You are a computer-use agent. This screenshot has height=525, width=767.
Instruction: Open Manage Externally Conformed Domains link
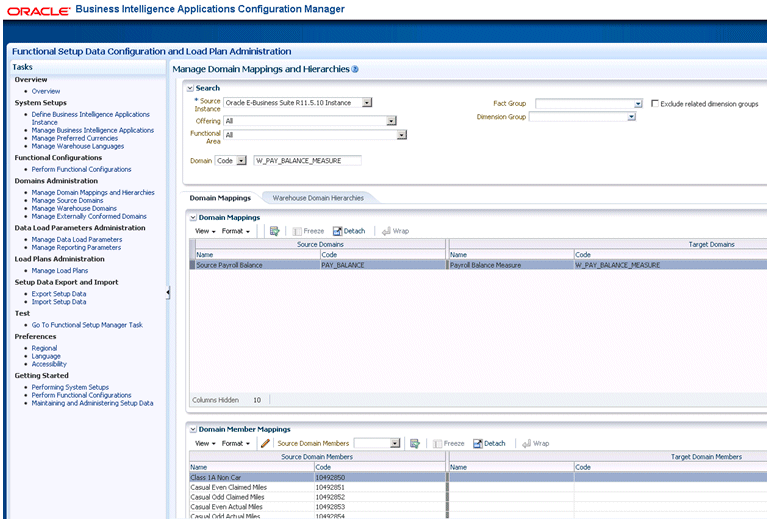(89, 216)
